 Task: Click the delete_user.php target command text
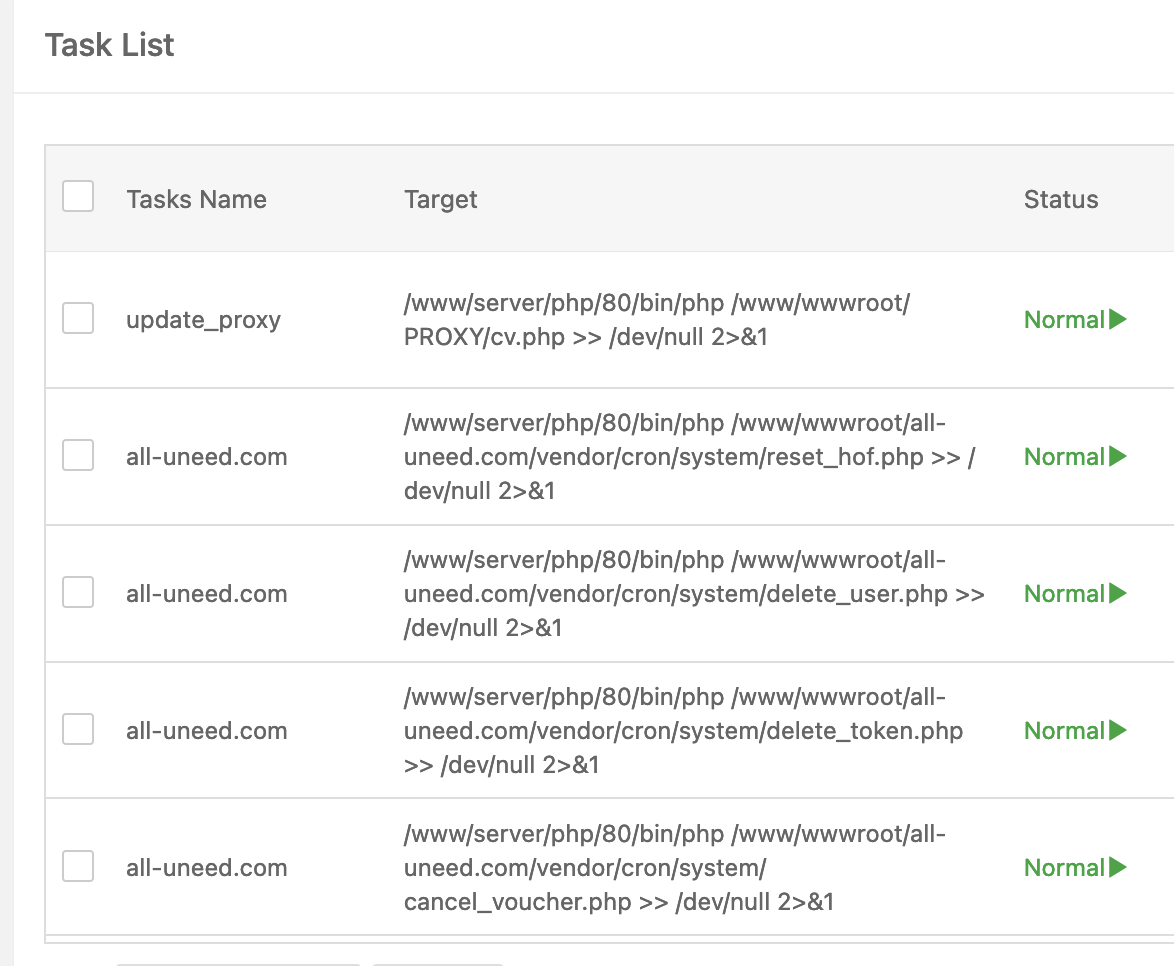click(694, 594)
